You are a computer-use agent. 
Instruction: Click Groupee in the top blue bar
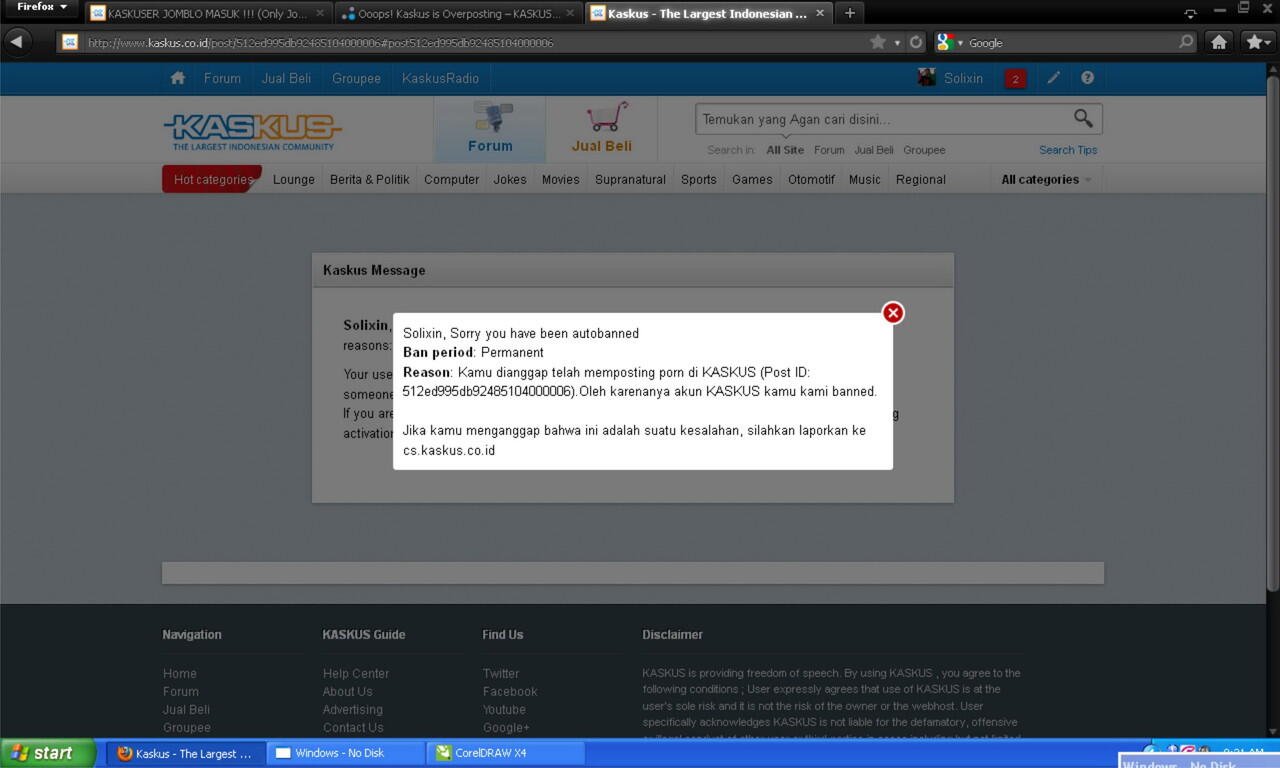click(x=356, y=78)
